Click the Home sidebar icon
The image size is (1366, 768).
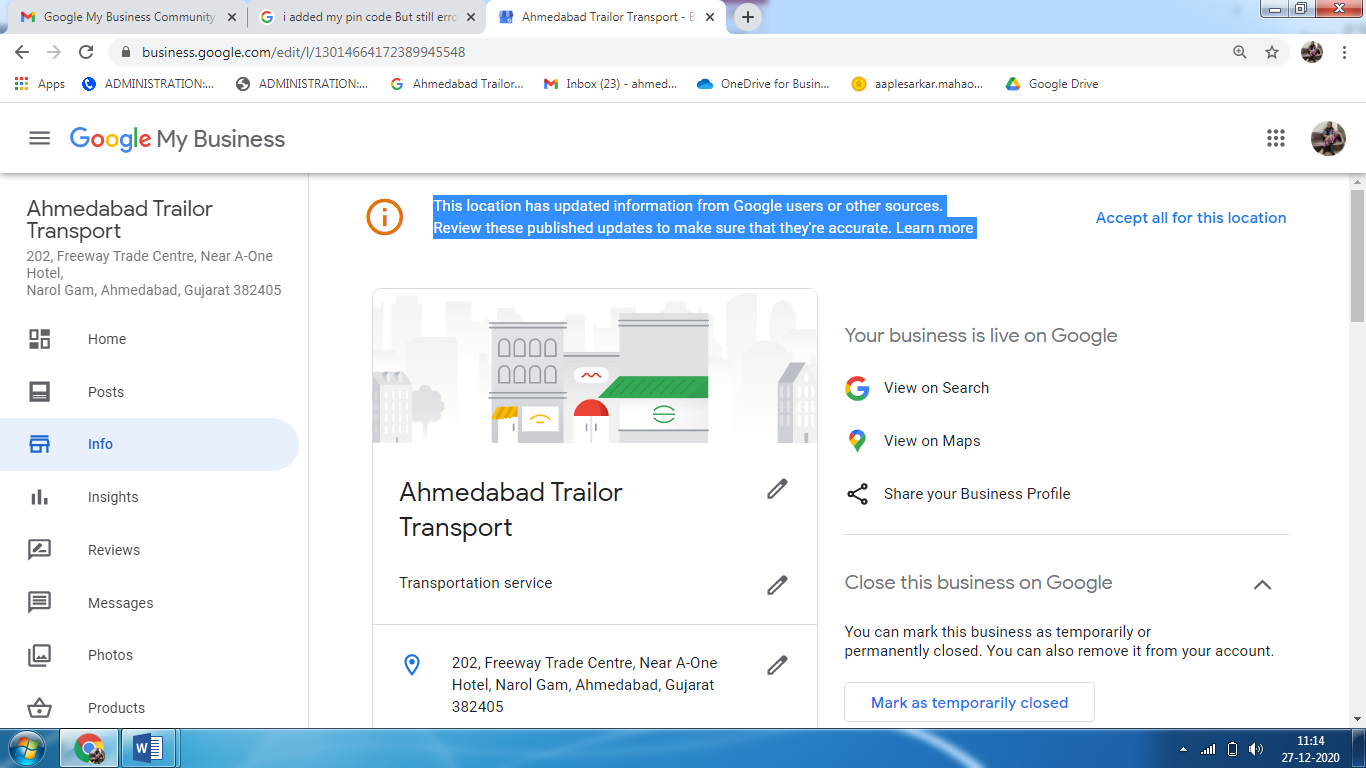tap(39, 339)
